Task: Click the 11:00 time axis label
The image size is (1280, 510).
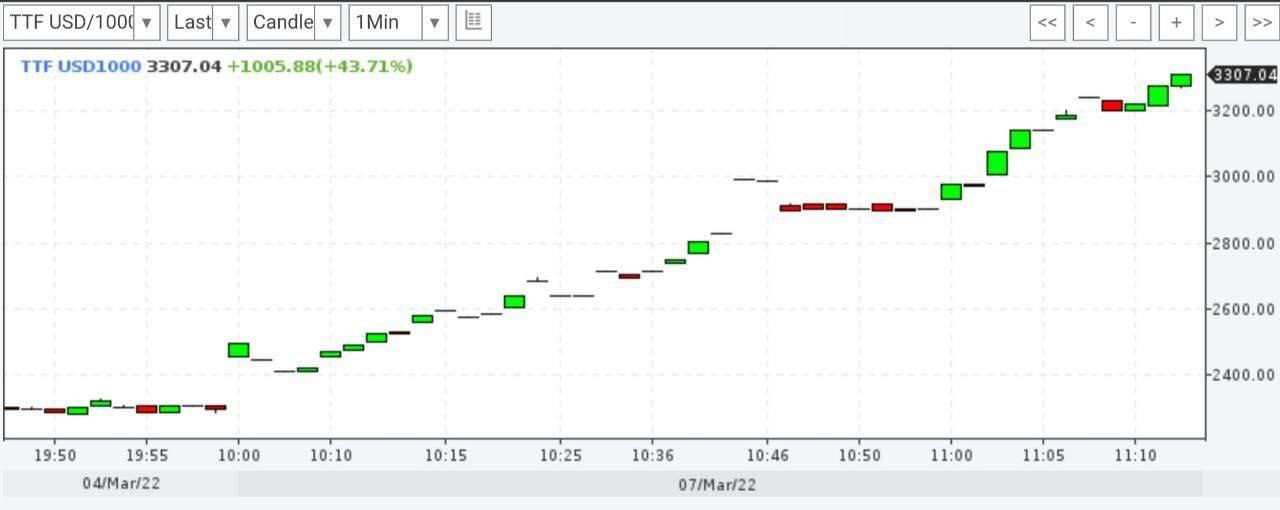Action: pyautogui.click(x=951, y=455)
